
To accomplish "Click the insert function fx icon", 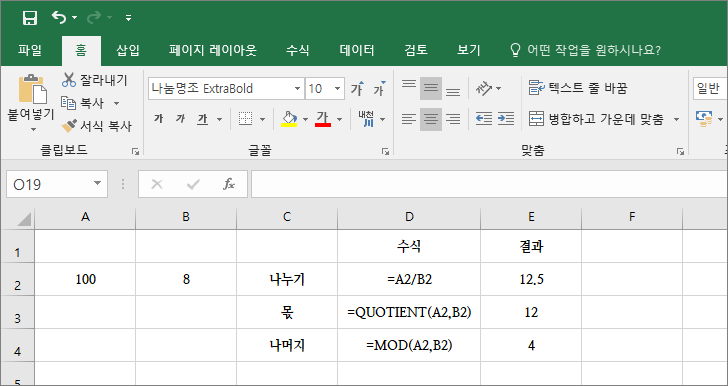I will tap(229, 185).
